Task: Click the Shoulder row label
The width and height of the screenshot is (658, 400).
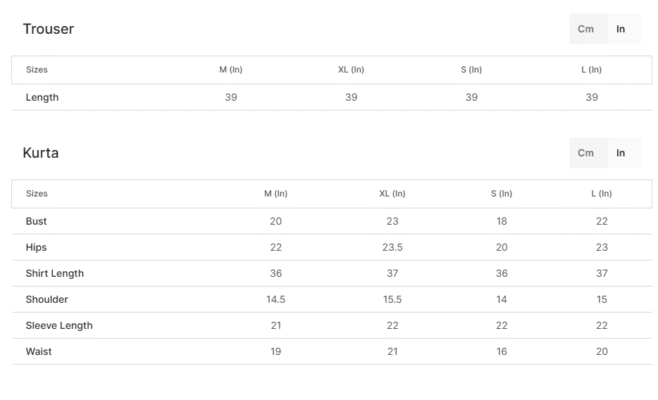Action: pyautogui.click(x=47, y=299)
